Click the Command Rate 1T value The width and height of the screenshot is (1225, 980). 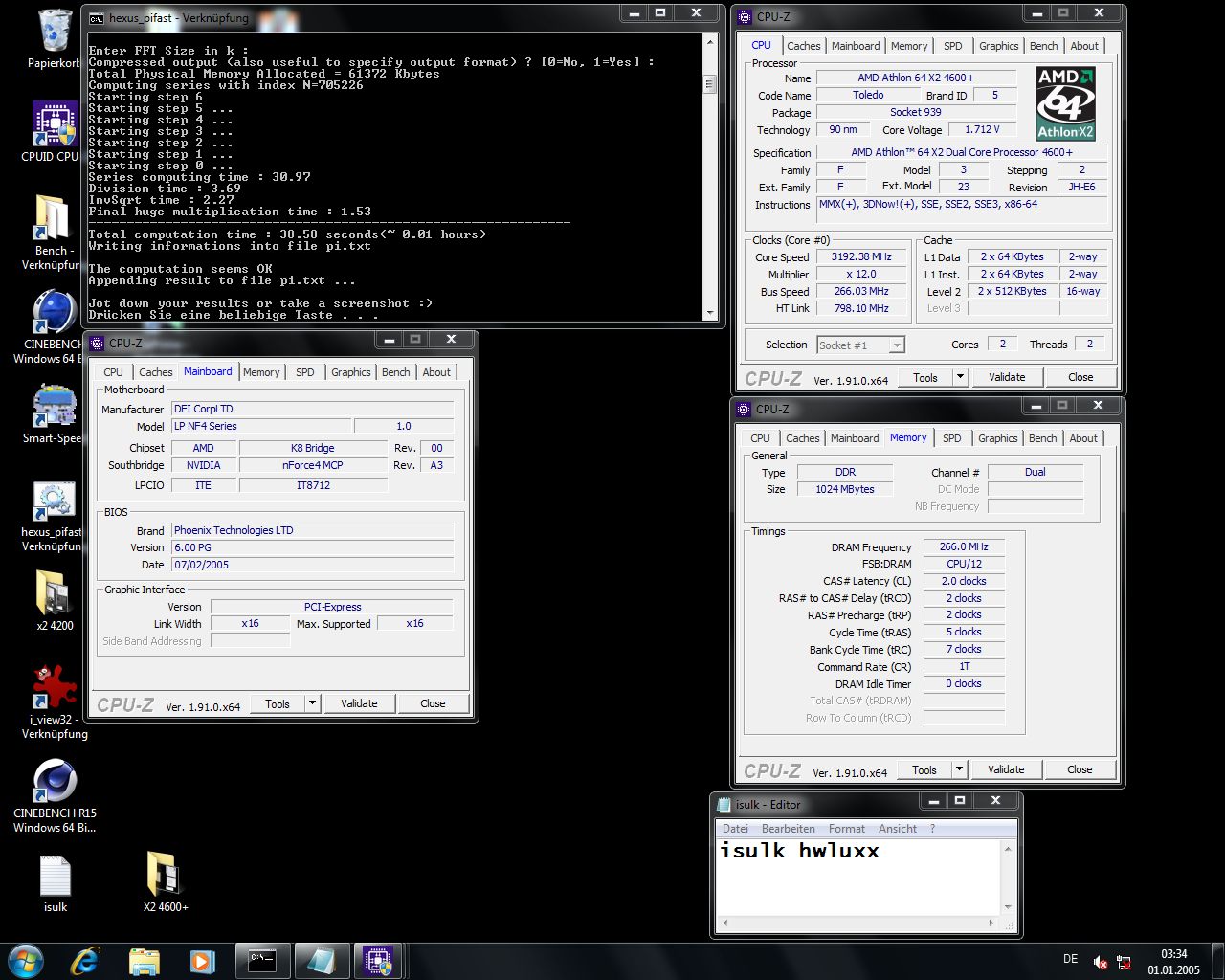point(964,667)
